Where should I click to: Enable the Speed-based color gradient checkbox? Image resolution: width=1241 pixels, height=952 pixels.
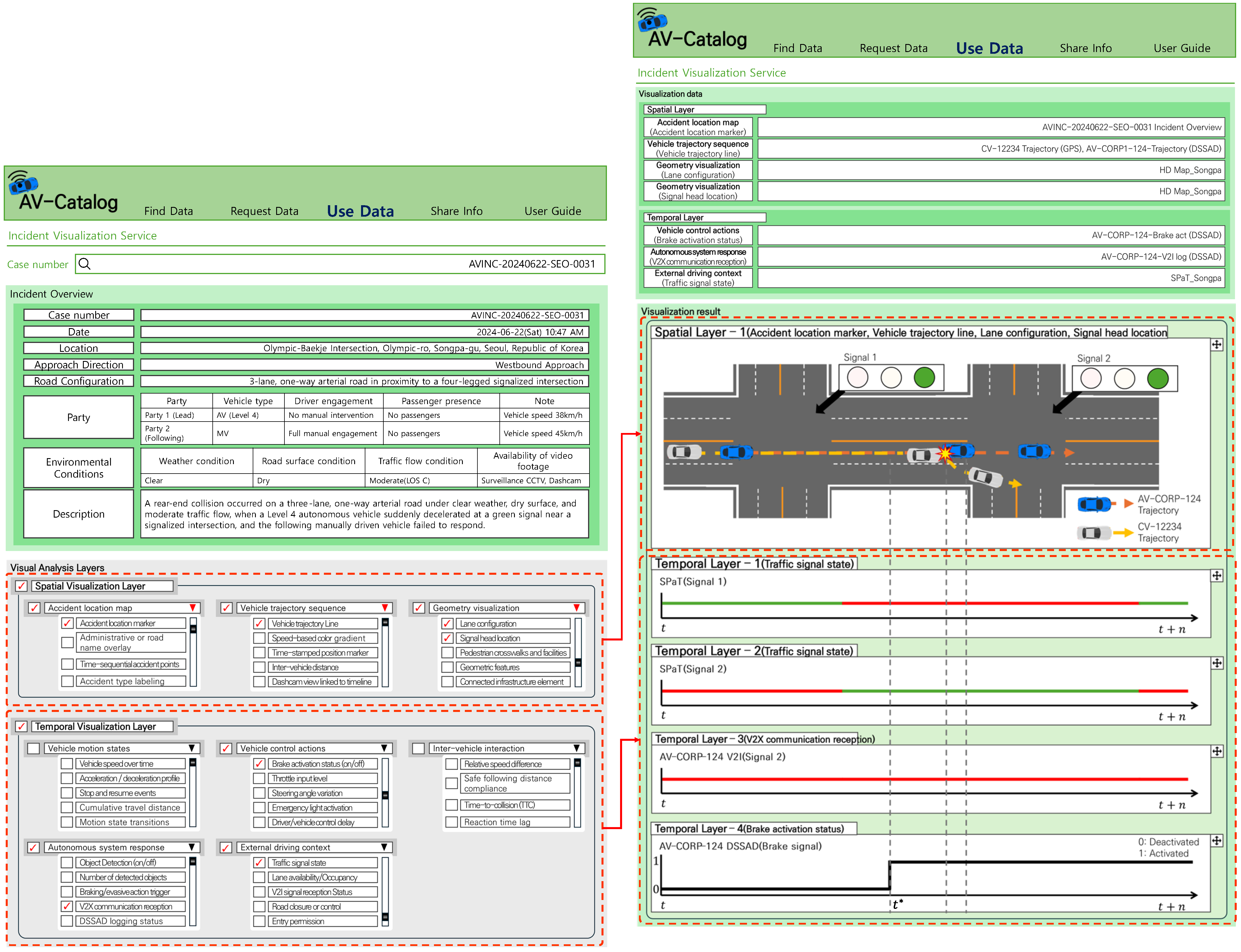pos(260,638)
